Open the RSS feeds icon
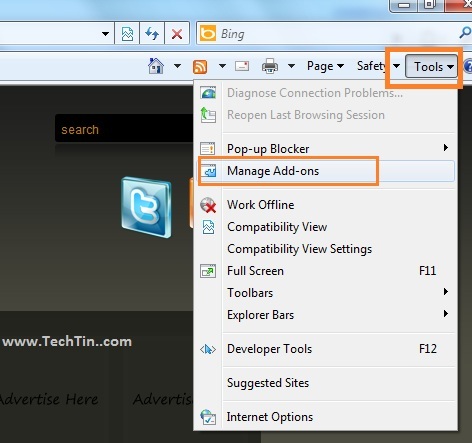 (200, 66)
